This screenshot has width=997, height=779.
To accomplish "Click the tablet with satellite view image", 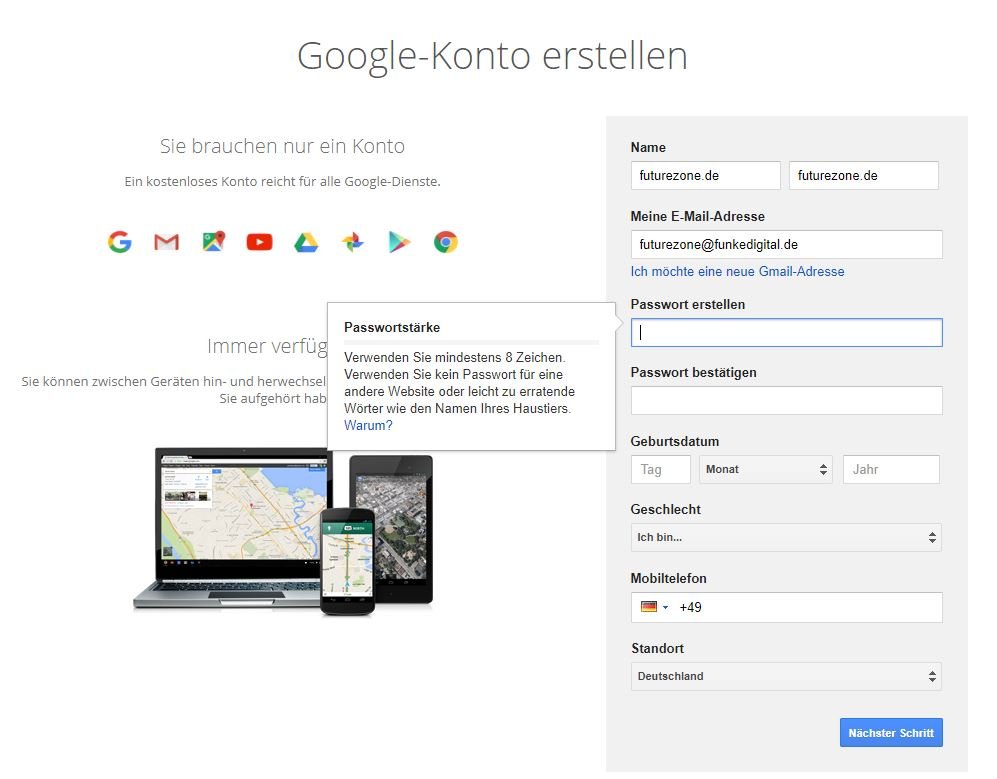I will point(399,528).
